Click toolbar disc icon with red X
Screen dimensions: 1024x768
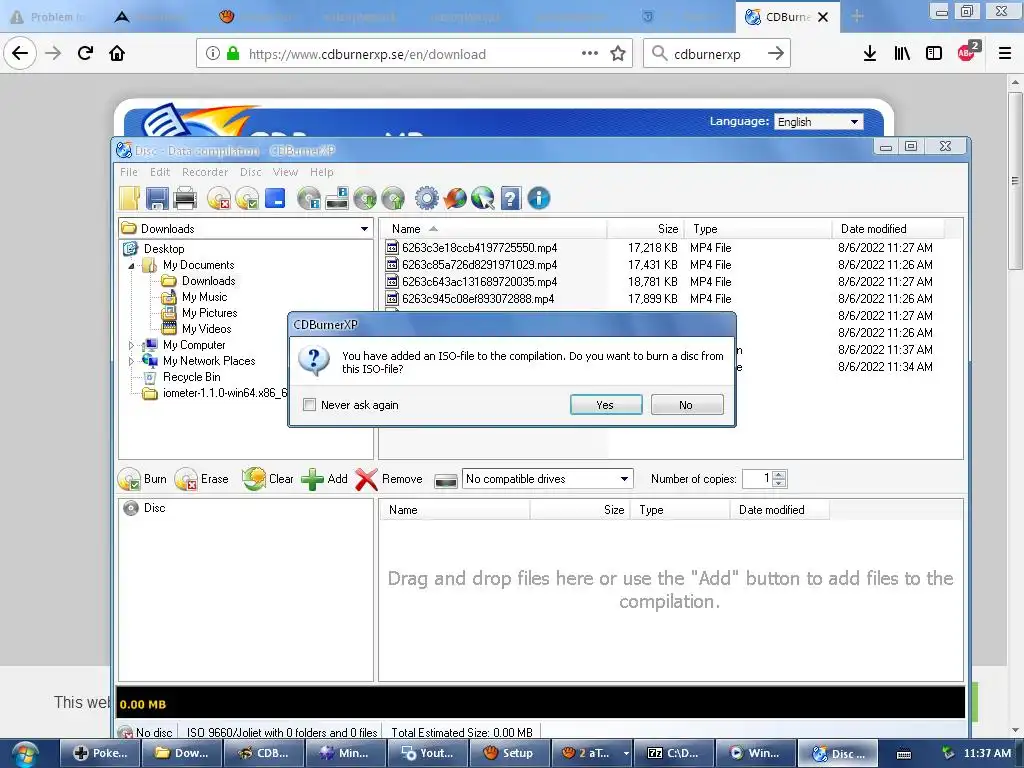pyautogui.click(x=219, y=198)
